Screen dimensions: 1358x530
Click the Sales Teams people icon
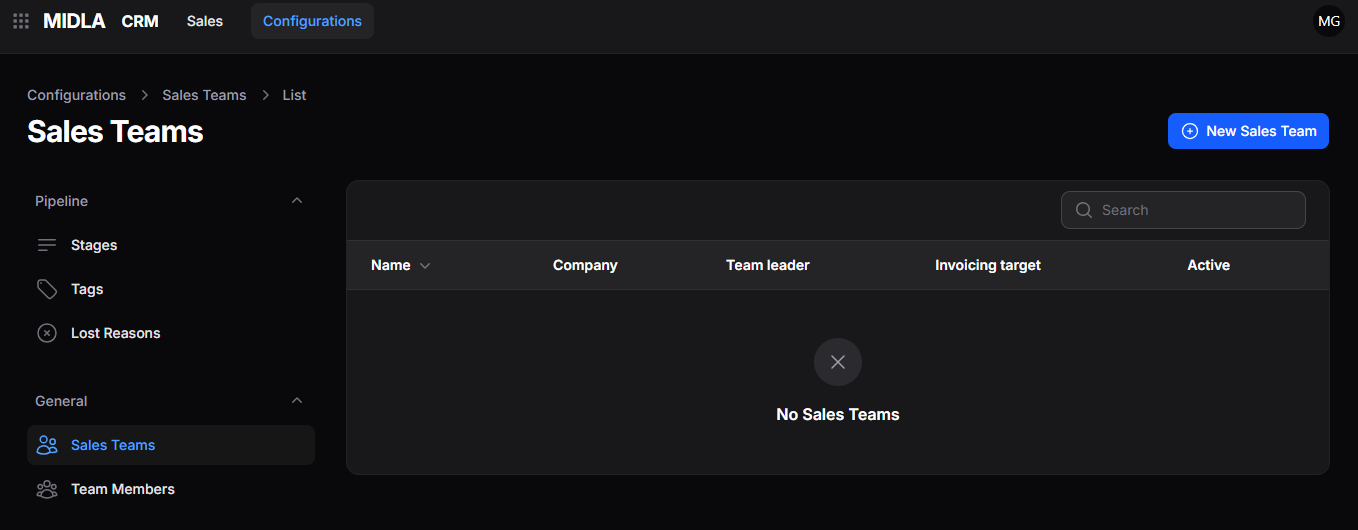(x=47, y=445)
